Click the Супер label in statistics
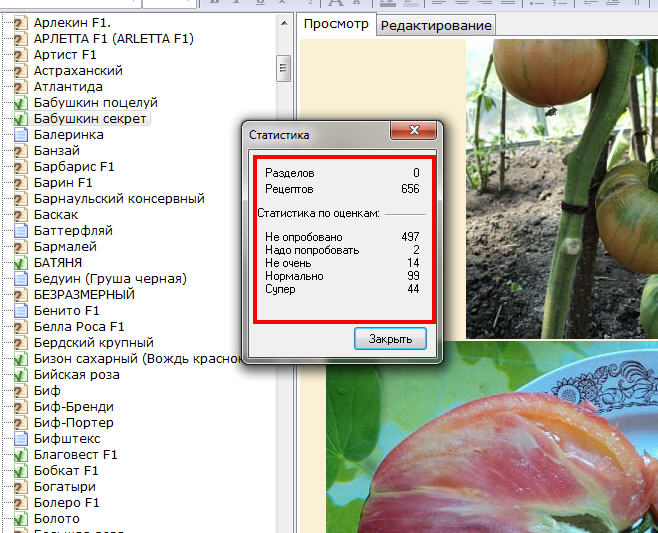The width and height of the screenshot is (658, 533). [x=280, y=290]
